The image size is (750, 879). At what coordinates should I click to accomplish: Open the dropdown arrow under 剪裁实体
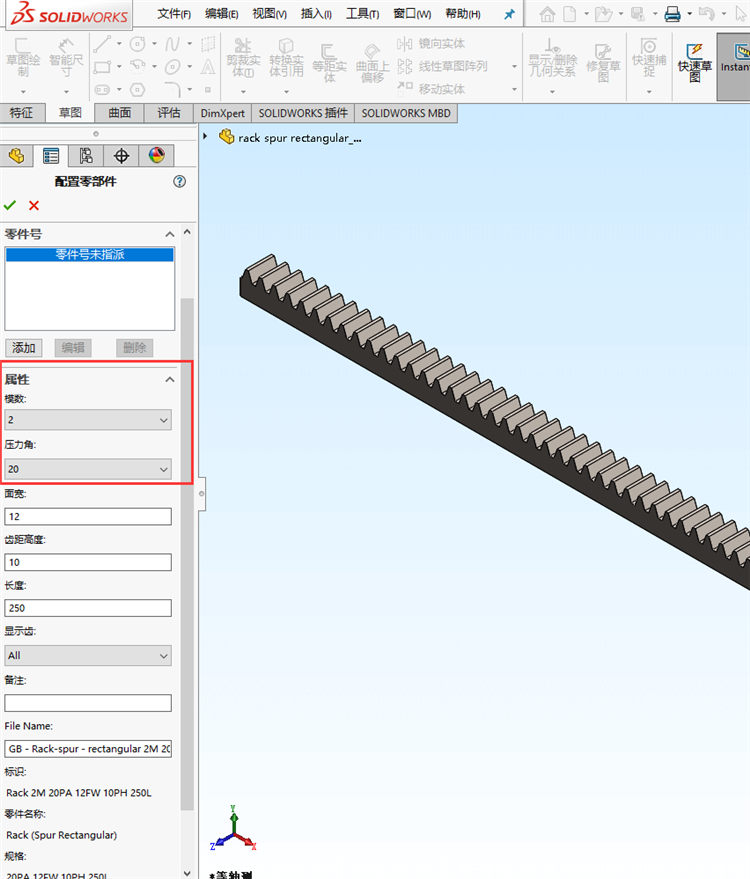(x=243, y=91)
